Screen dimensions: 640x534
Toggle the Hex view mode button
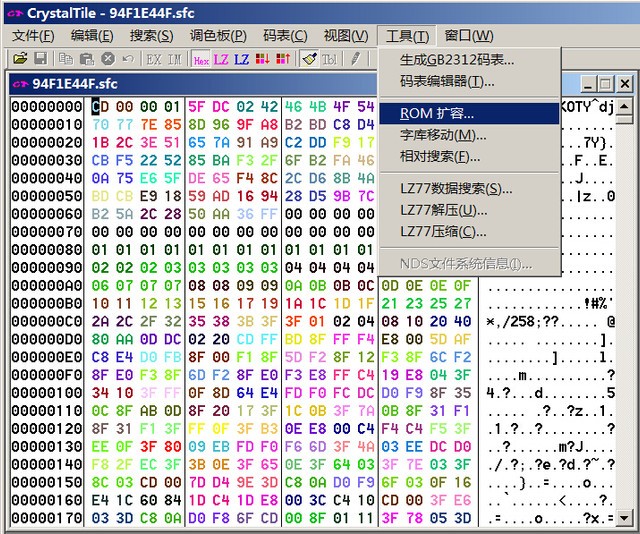tap(201, 59)
